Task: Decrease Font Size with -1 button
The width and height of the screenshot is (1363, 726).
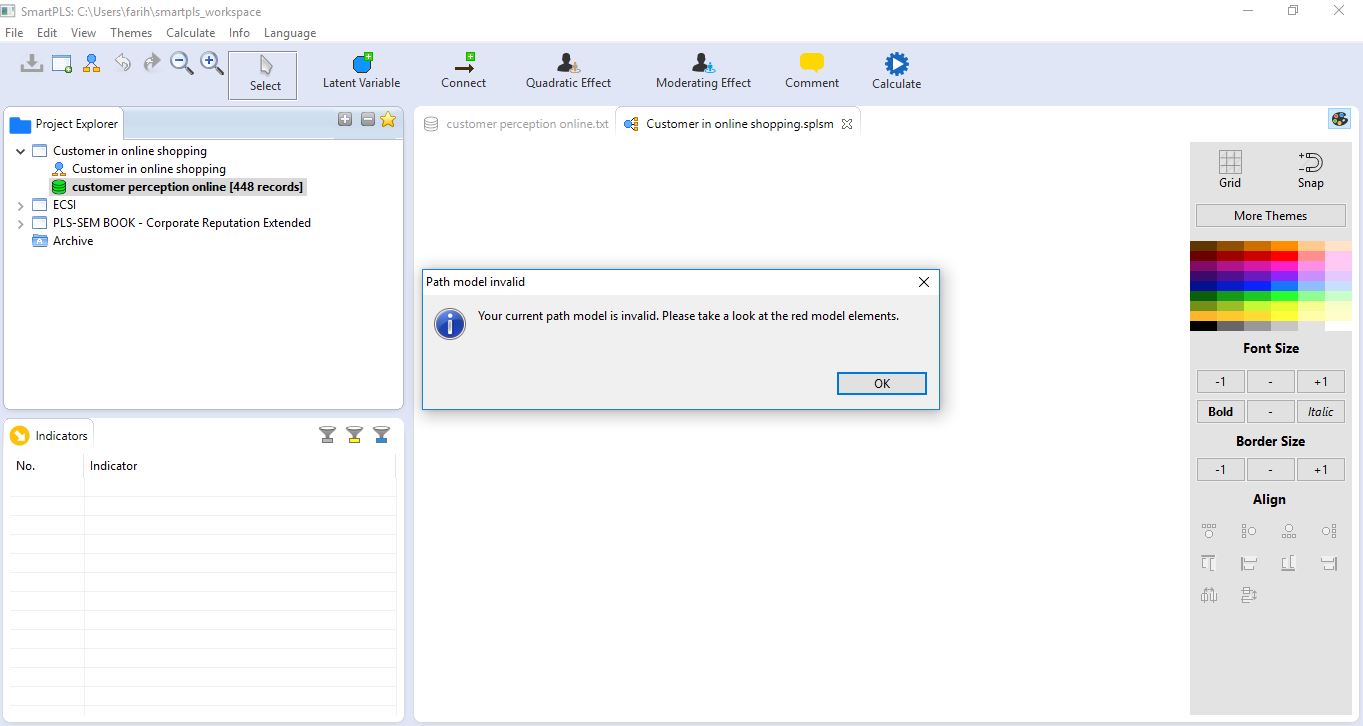Action: (x=1220, y=381)
